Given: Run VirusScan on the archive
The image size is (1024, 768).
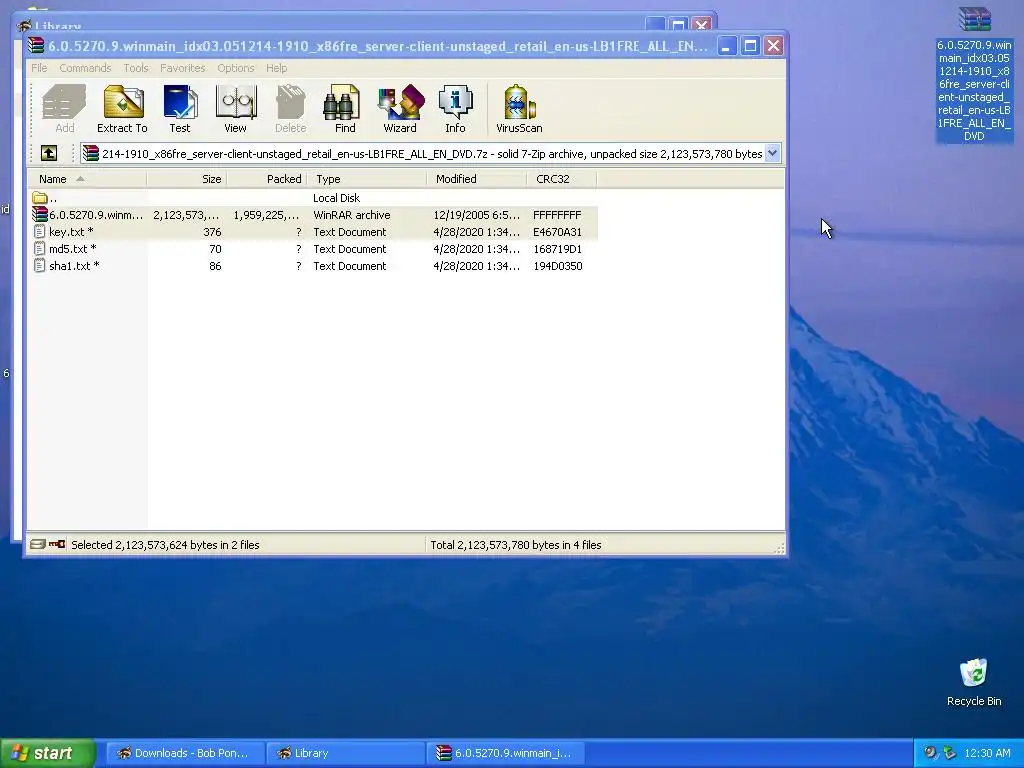Looking at the screenshot, I should point(519,109).
